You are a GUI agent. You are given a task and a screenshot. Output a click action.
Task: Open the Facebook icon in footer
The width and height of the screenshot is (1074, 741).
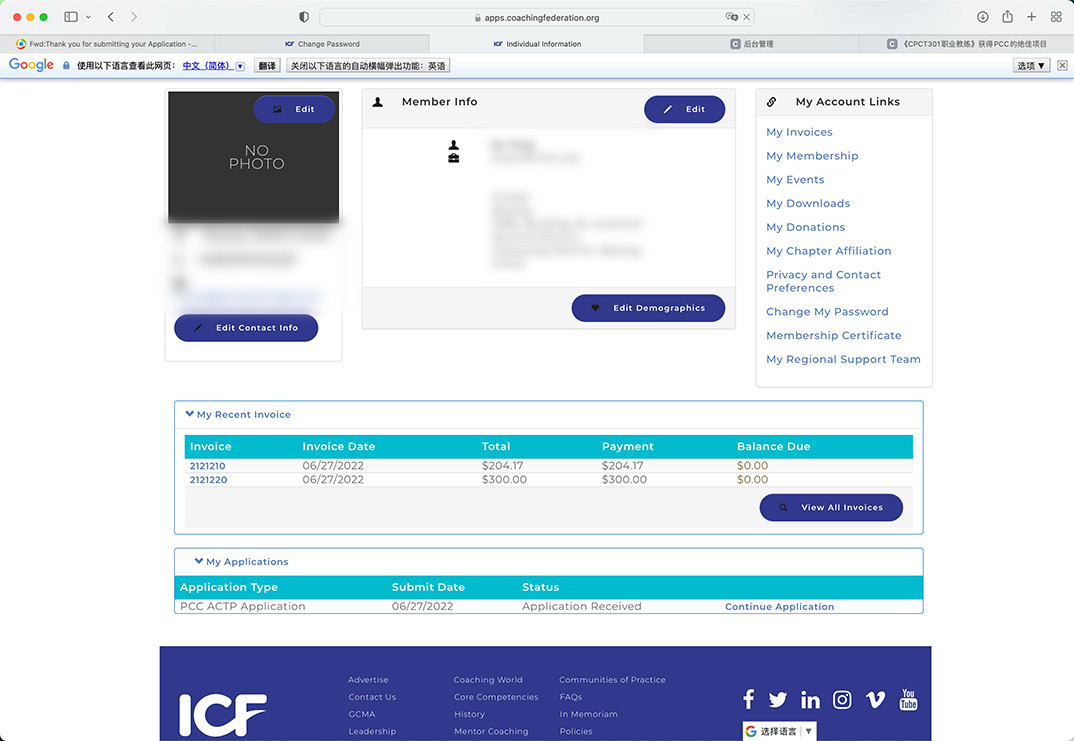pyautogui.click(x=748, y=700)
